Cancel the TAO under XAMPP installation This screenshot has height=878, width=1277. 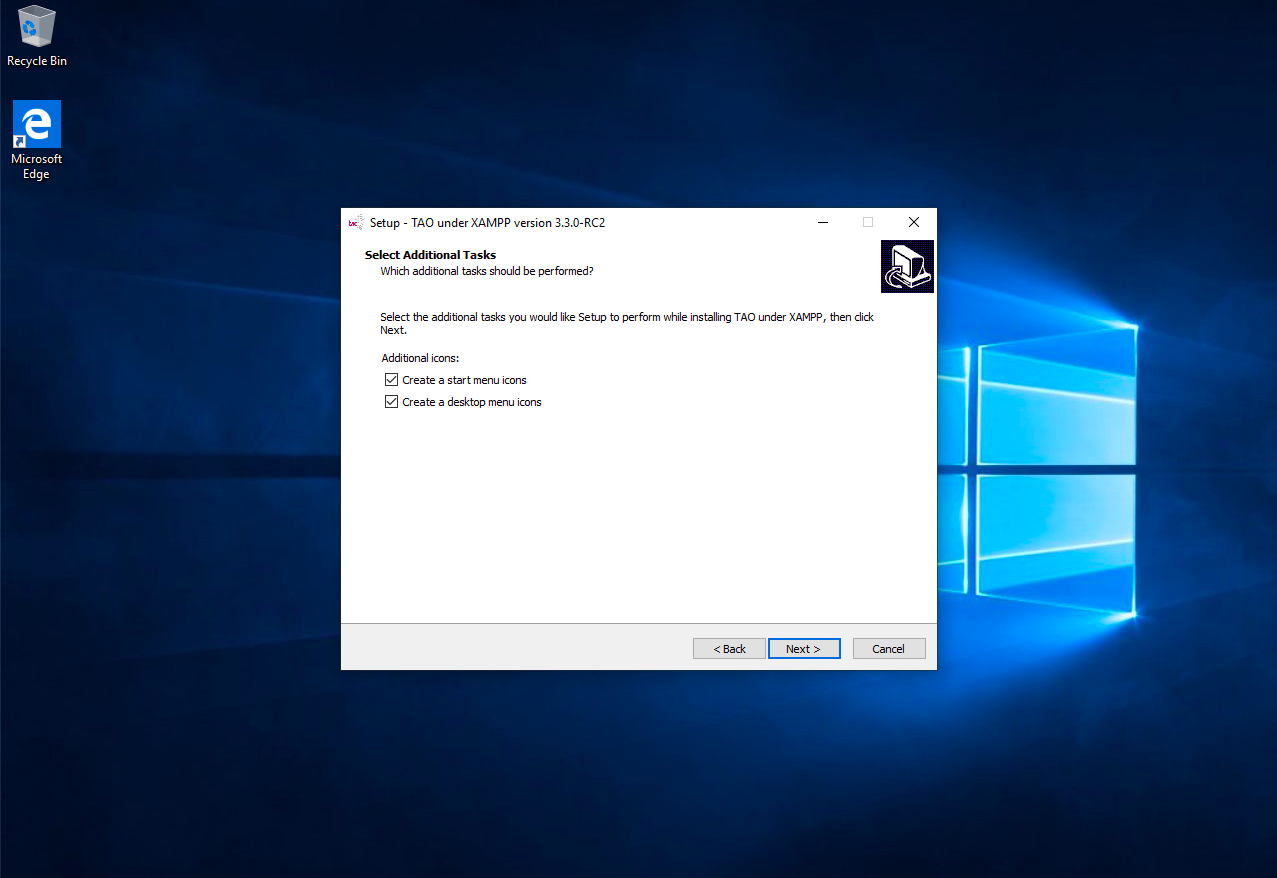[888, 648]
